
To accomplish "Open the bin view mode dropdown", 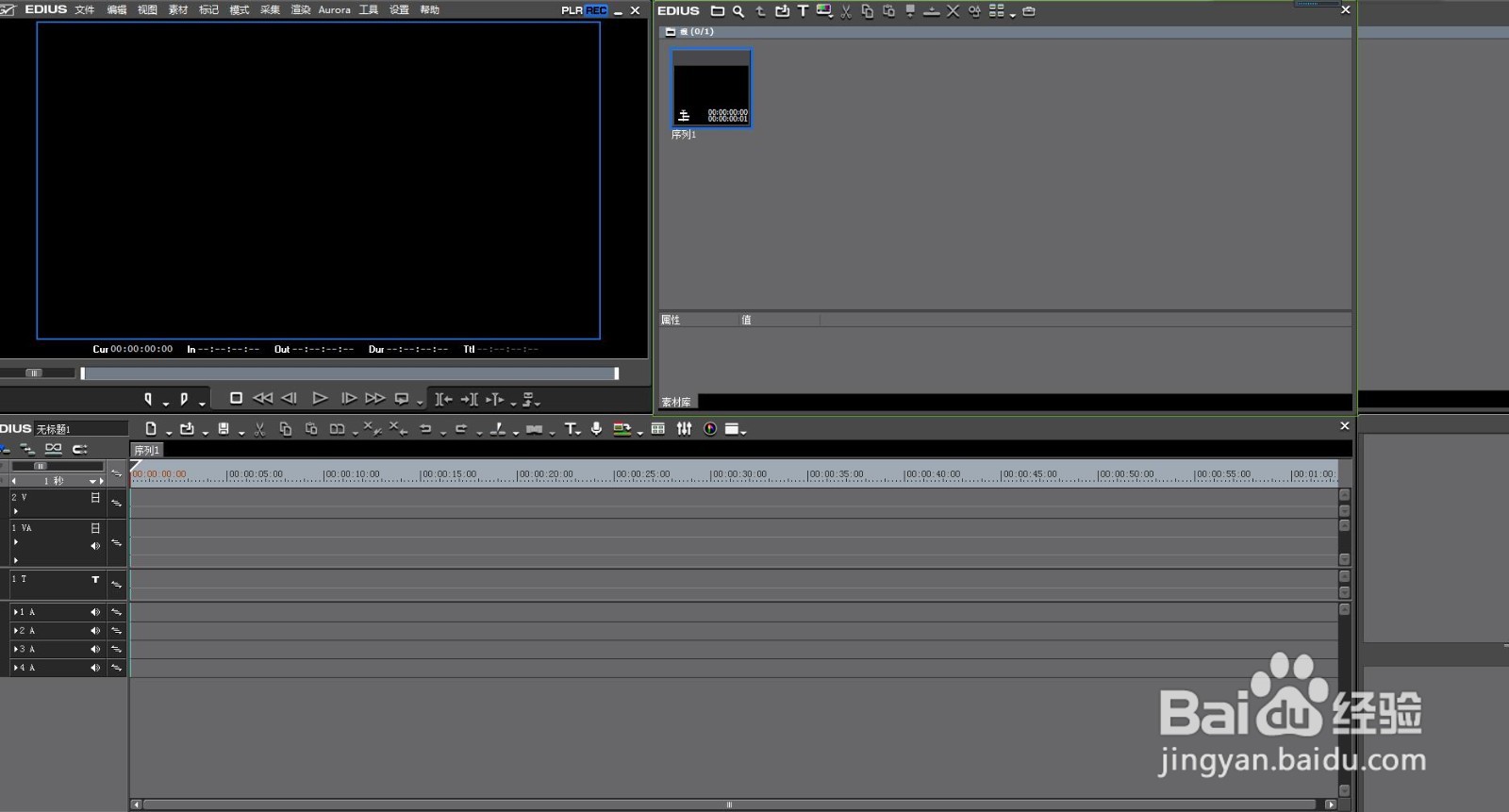I will tap(1013, 14).
